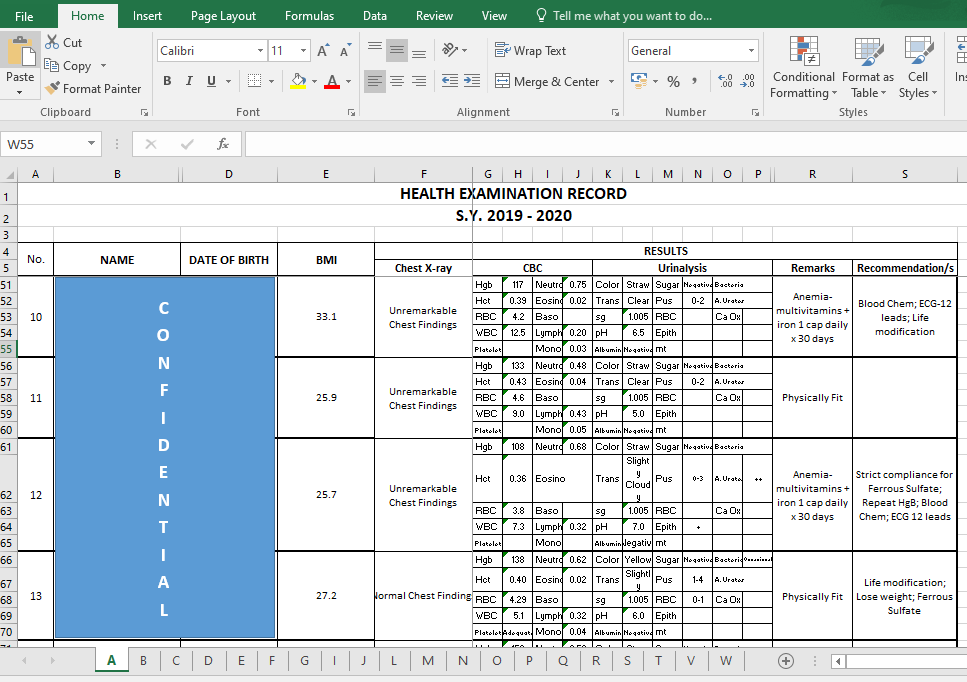The height and width of the screenshot is (682, 967).
Task: Open the View ribbon tab
Action: click(494, 16)
